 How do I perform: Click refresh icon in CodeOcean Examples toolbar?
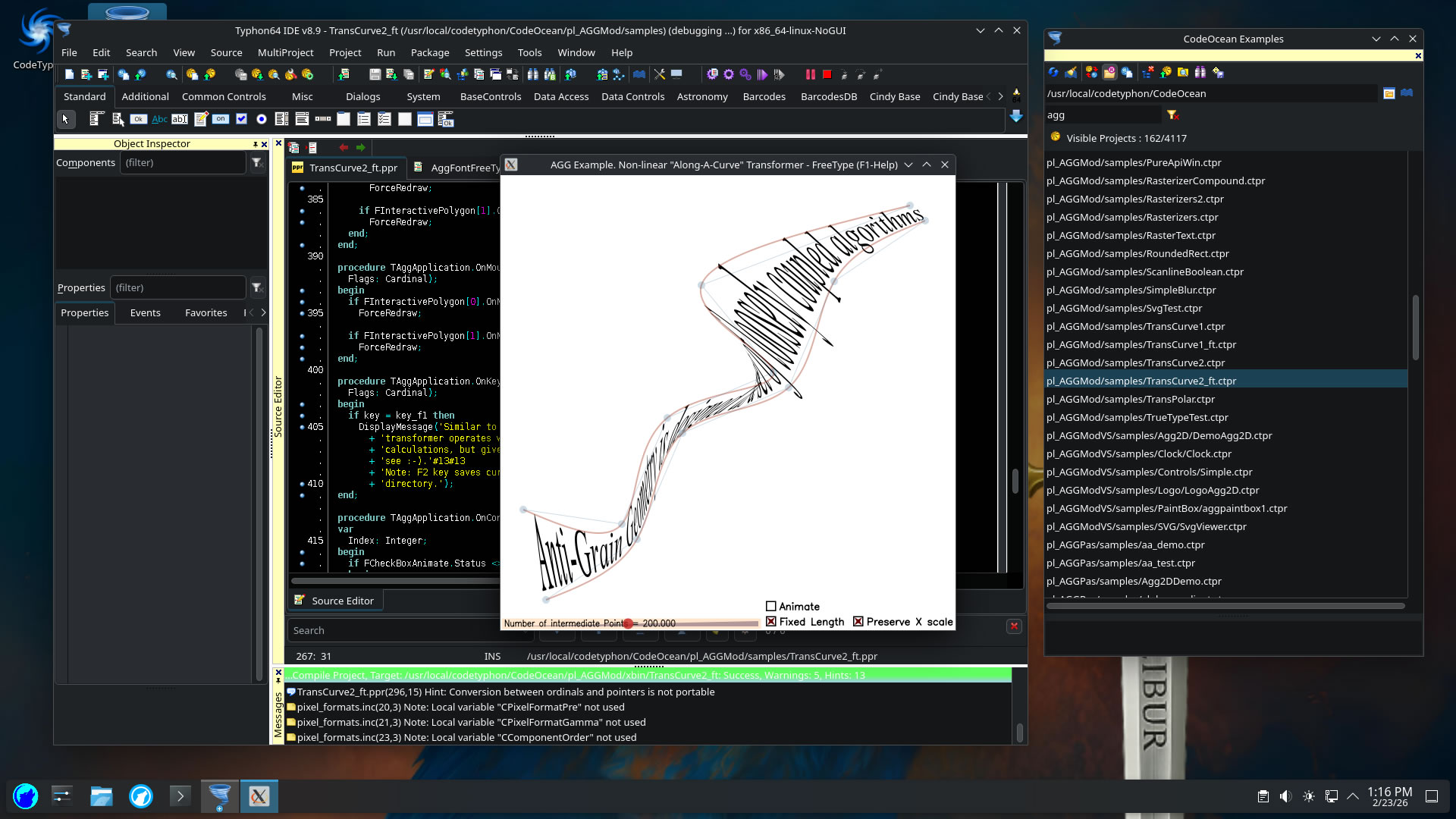pos(1054,73)
